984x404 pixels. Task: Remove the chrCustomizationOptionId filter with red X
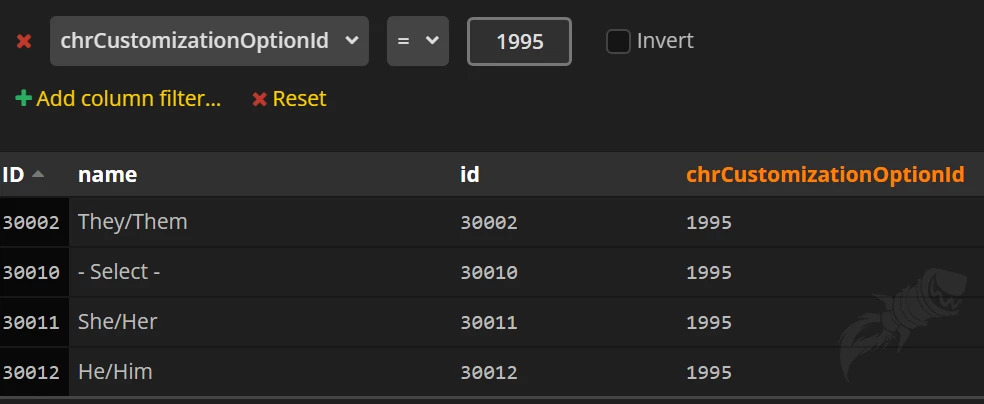25,42
